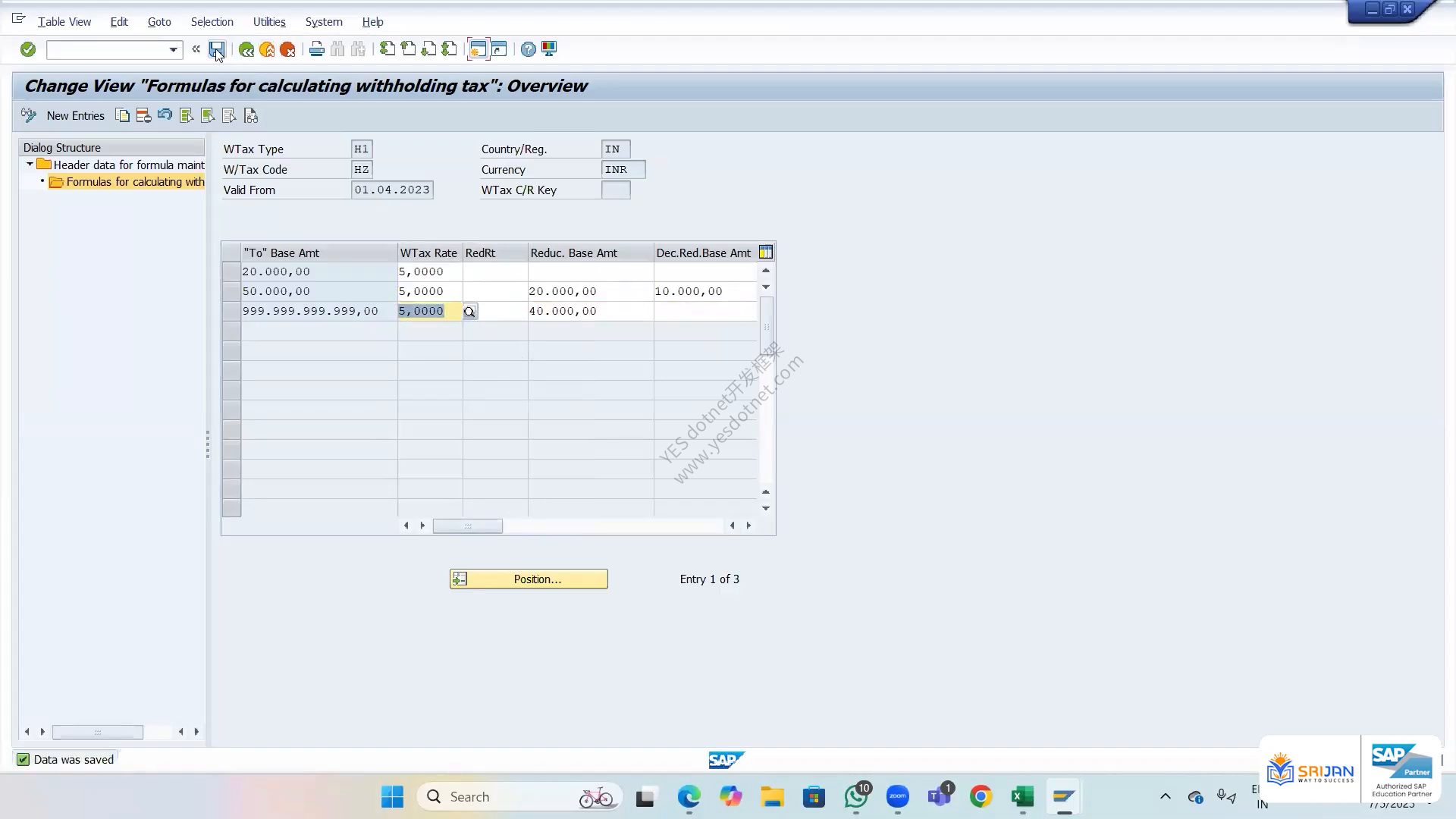
Task: Click the Delete row icon
Action: (x=143, y=115)
